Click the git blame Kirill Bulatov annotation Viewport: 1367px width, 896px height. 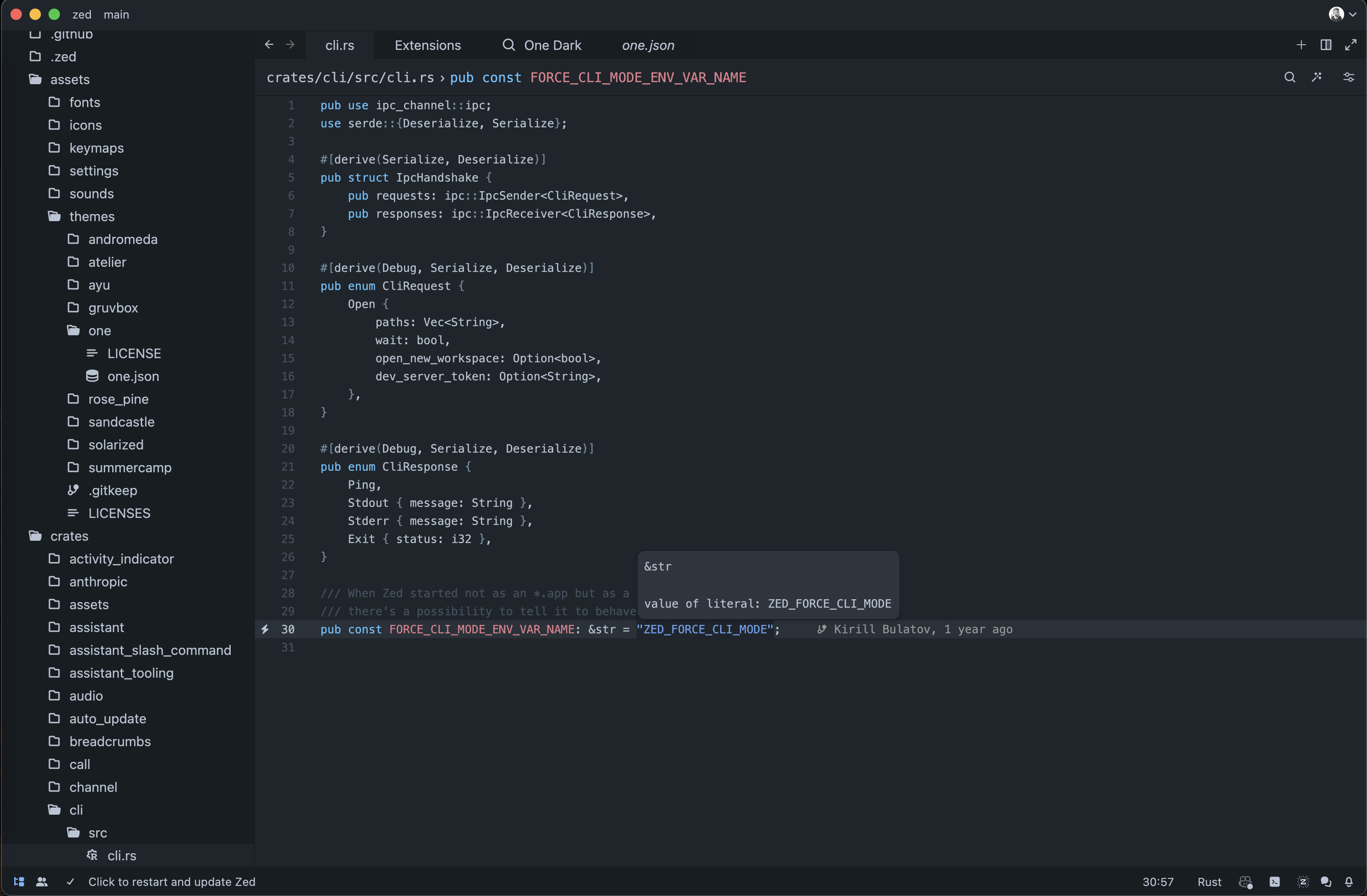(914, 630)
